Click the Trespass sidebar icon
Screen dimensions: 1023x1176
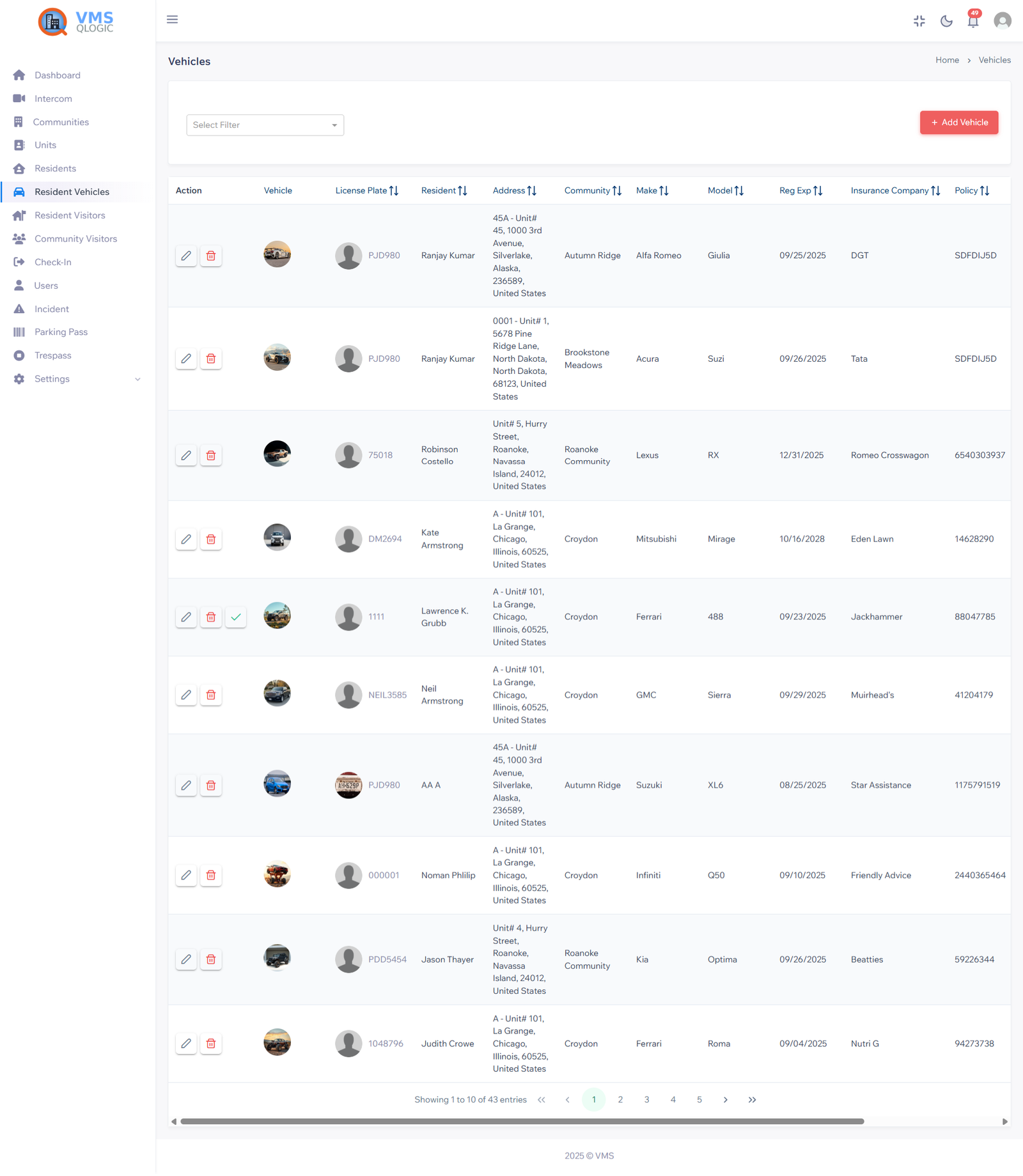[x=19, y=355]
